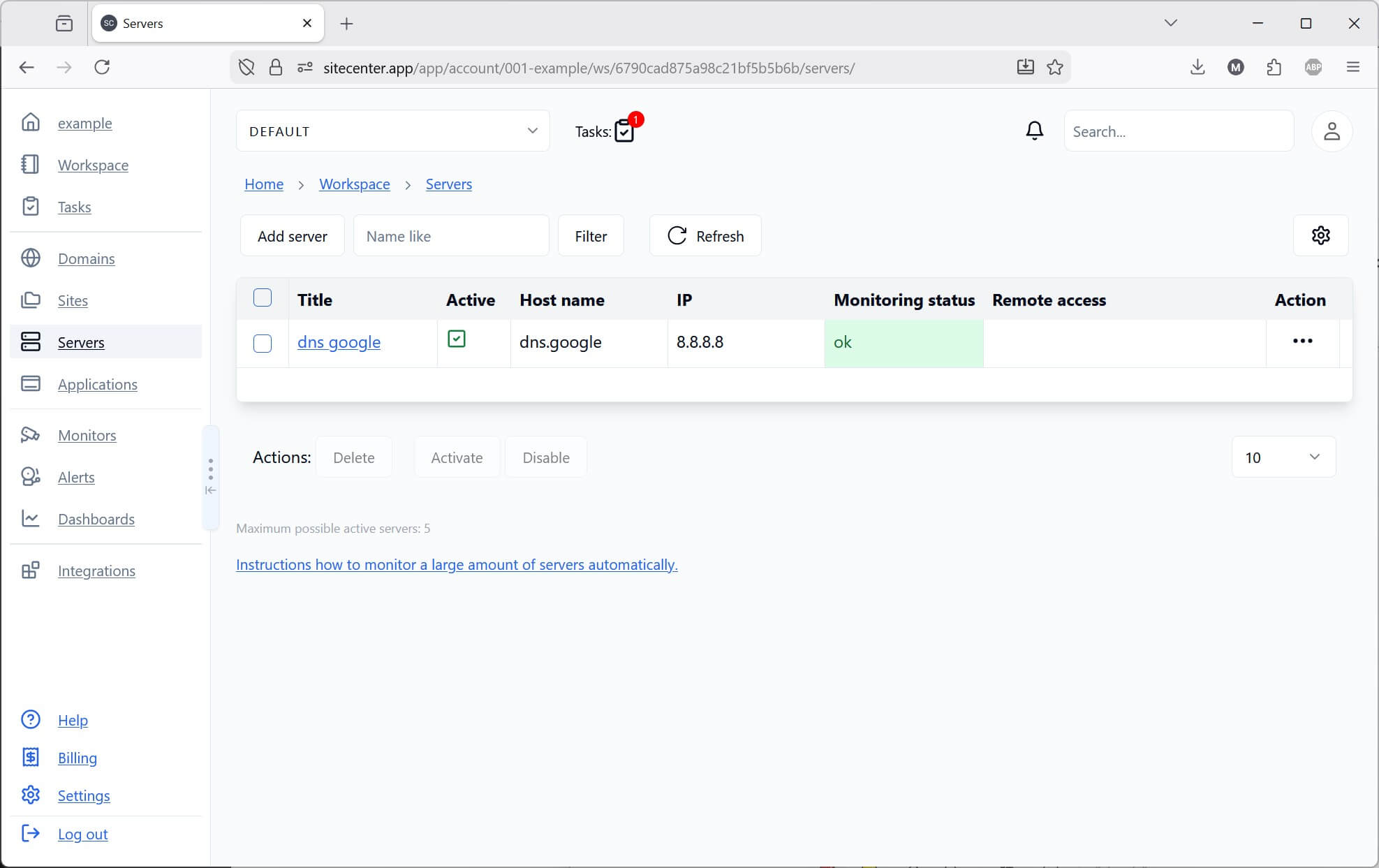Open the Workspace breadcrumb item
Image resolution: width=1379 pixels, height=868 pixels.
(x=354, y=184)
